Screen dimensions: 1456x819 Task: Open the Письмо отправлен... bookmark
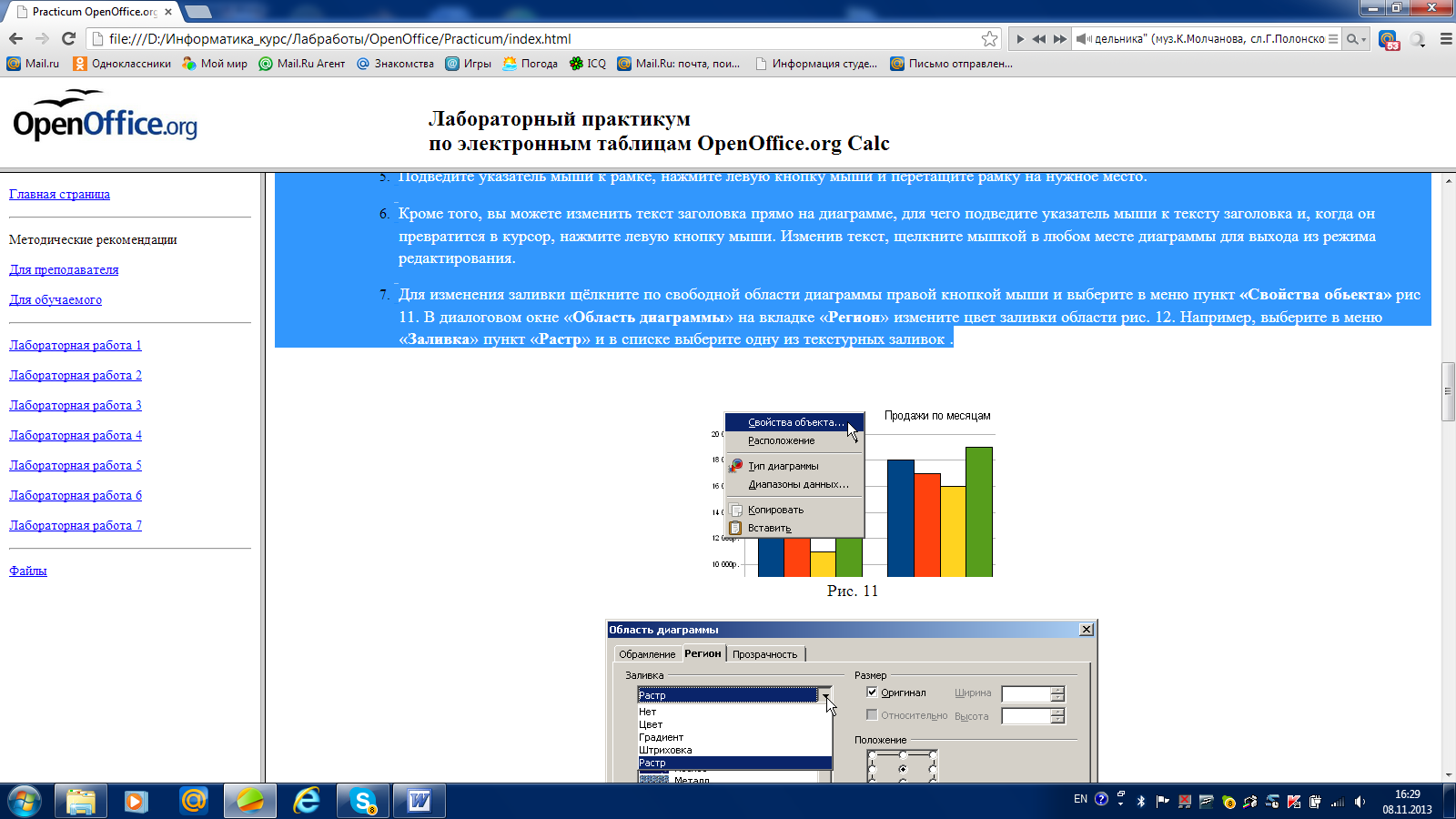[951, 64]
